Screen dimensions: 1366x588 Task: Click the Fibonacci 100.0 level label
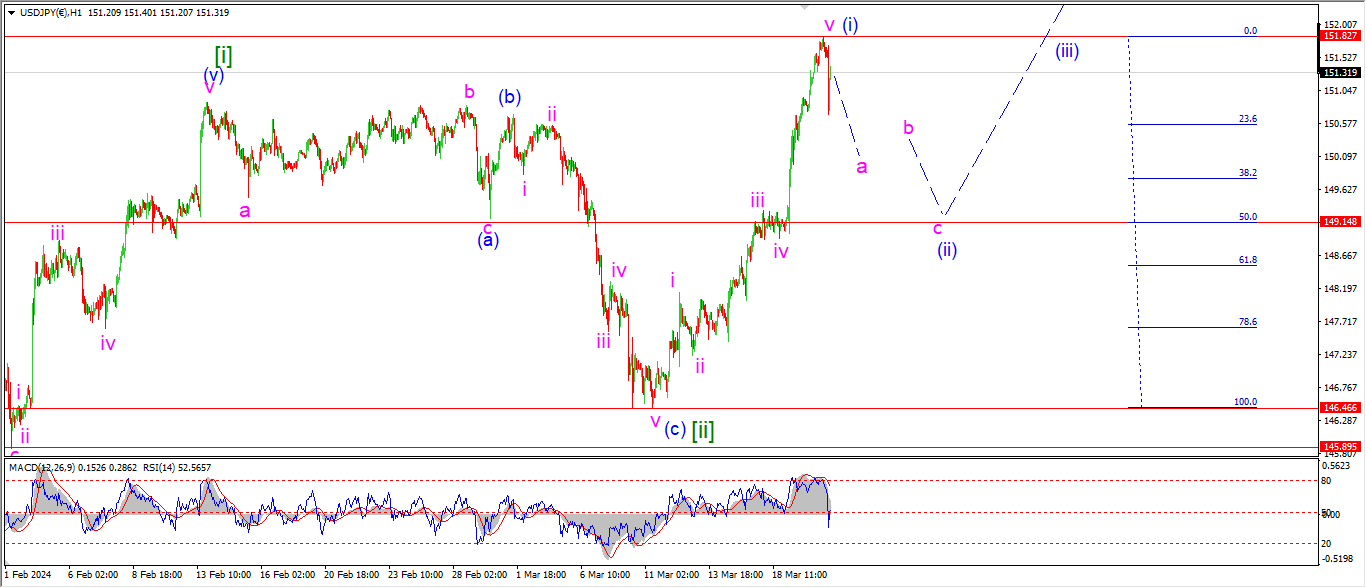coord(1245,402)
